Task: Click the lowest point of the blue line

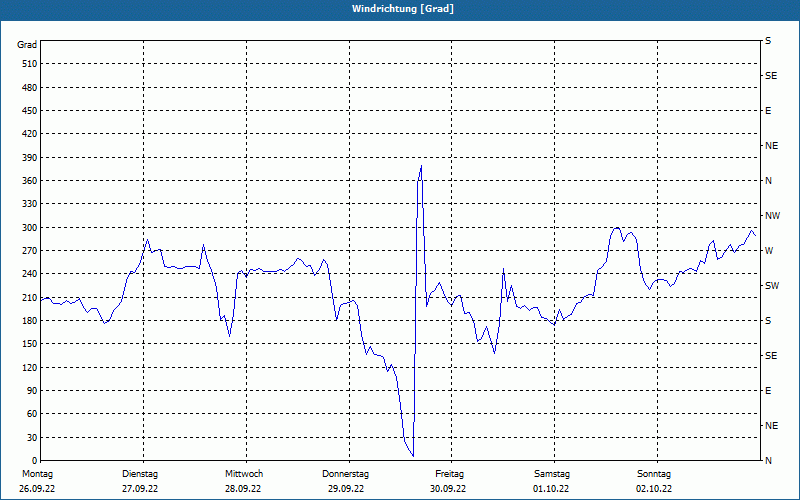Action: [x=413, y=456]
